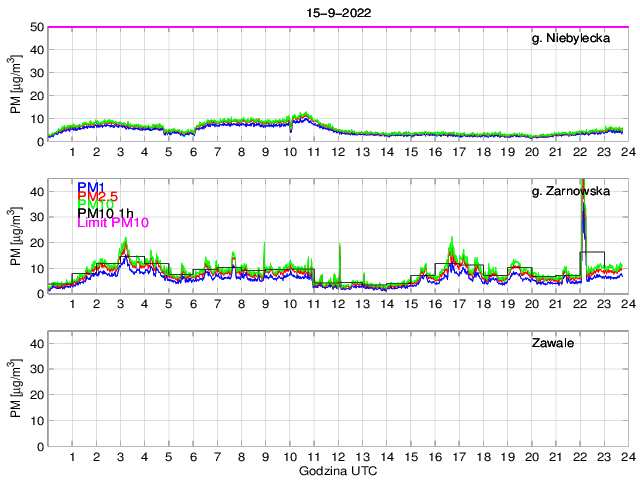Click the Godzina UTC axis label
640x480 pixels.
[338, 470]
